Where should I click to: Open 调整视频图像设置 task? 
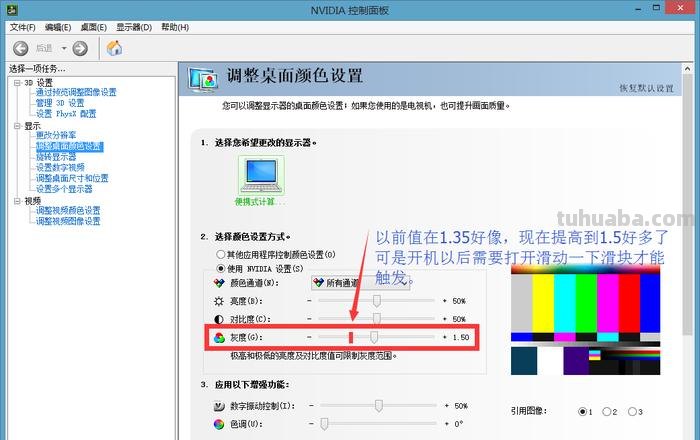point(68,221)
